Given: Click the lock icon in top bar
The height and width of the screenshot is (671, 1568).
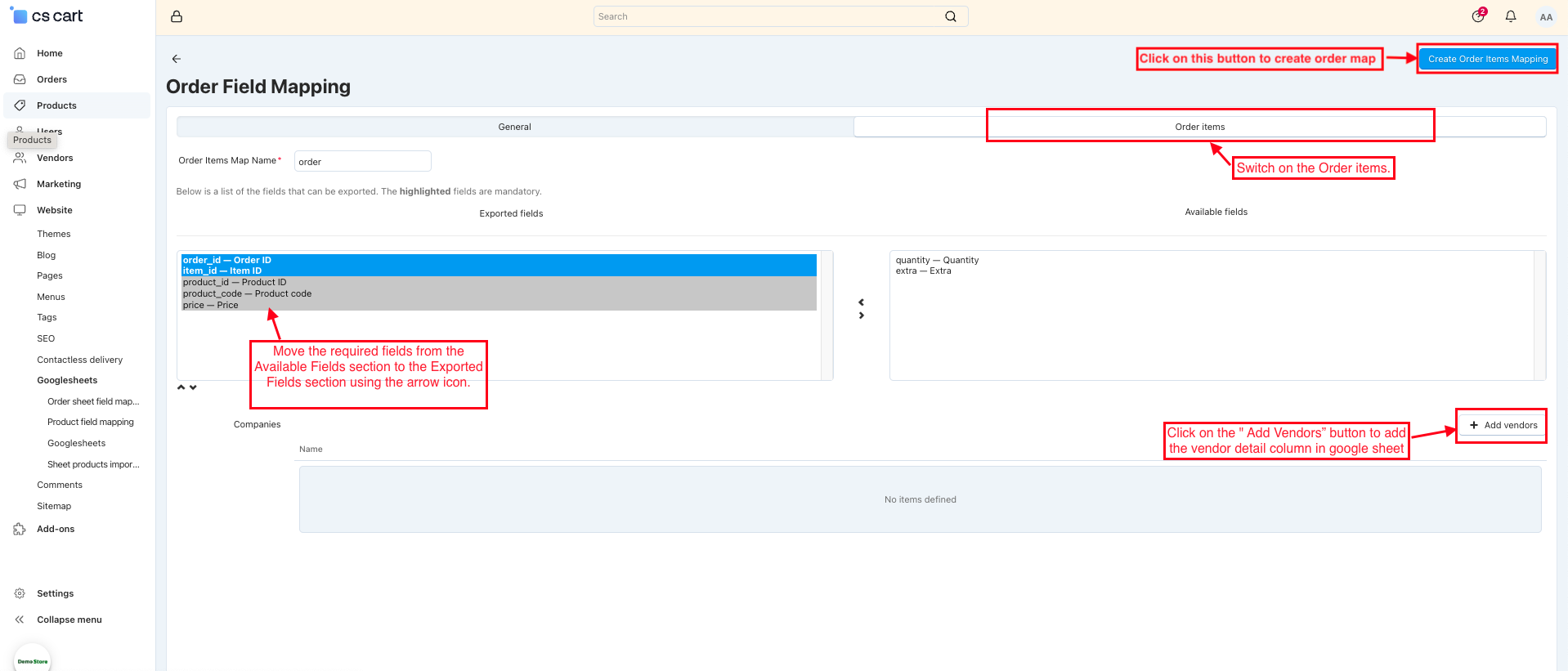Looking at the screenshot, I should (x=177, y=16).
